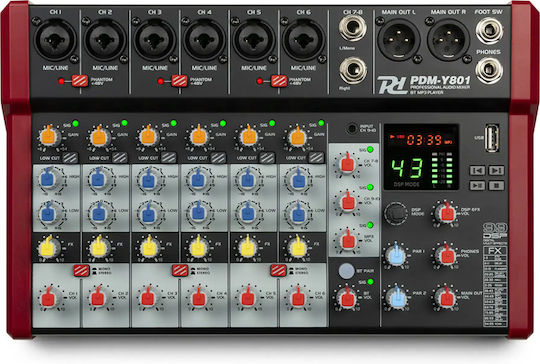Click the light blue PAR 2 knob
This screenshot has height=364, width=540.
tap(397, 297)
